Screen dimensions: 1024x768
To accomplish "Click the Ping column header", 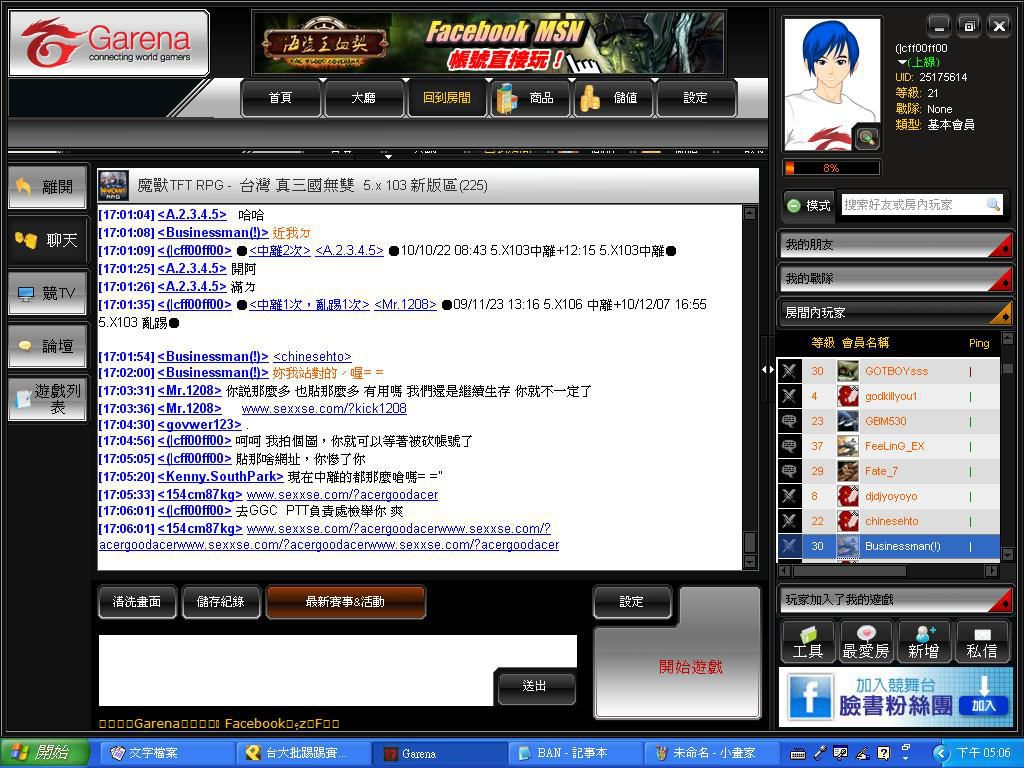I will tap(979, 343).
